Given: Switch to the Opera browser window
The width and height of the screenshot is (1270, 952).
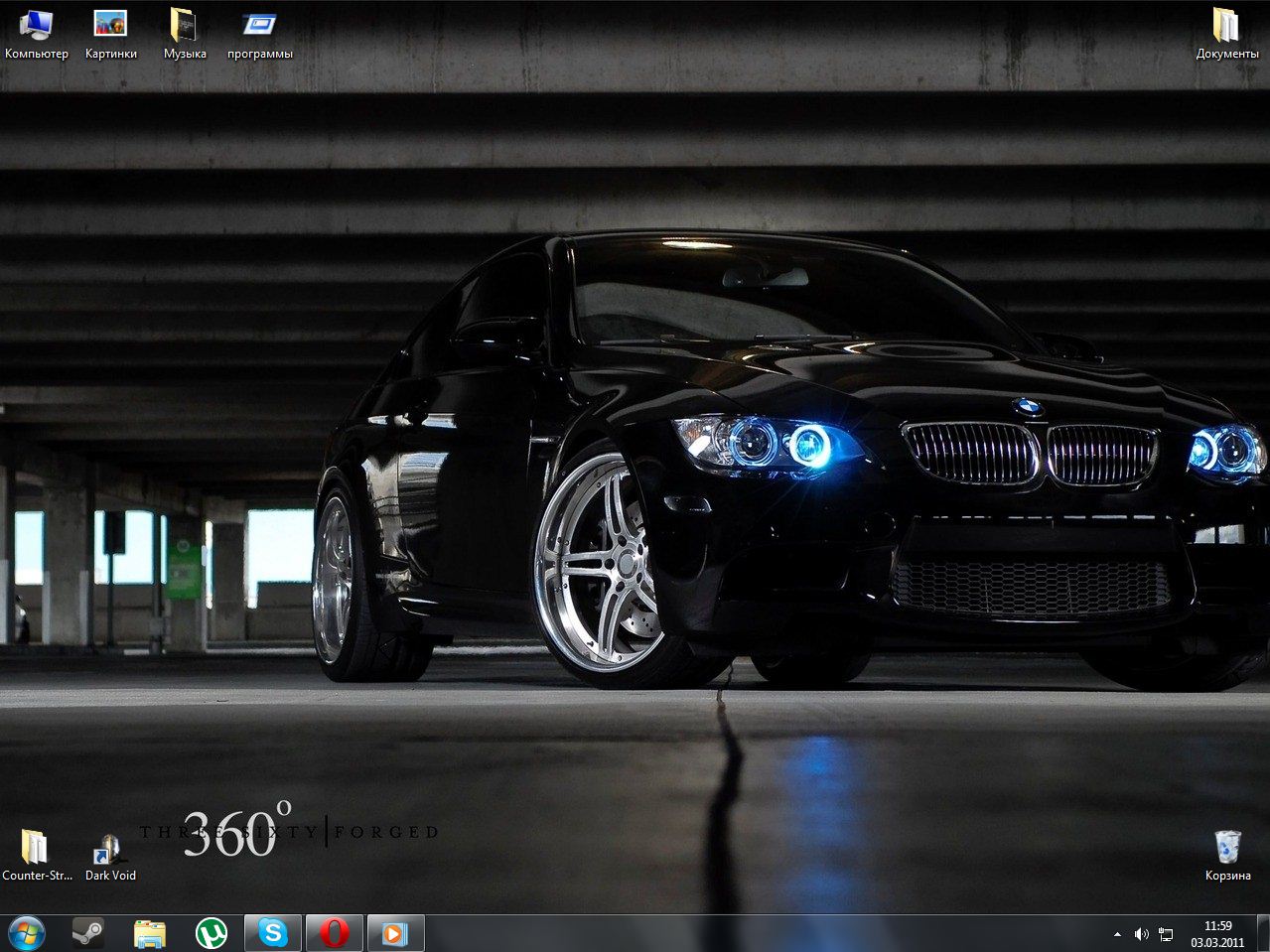Looking at the screenshot, I should click(335, 933).
